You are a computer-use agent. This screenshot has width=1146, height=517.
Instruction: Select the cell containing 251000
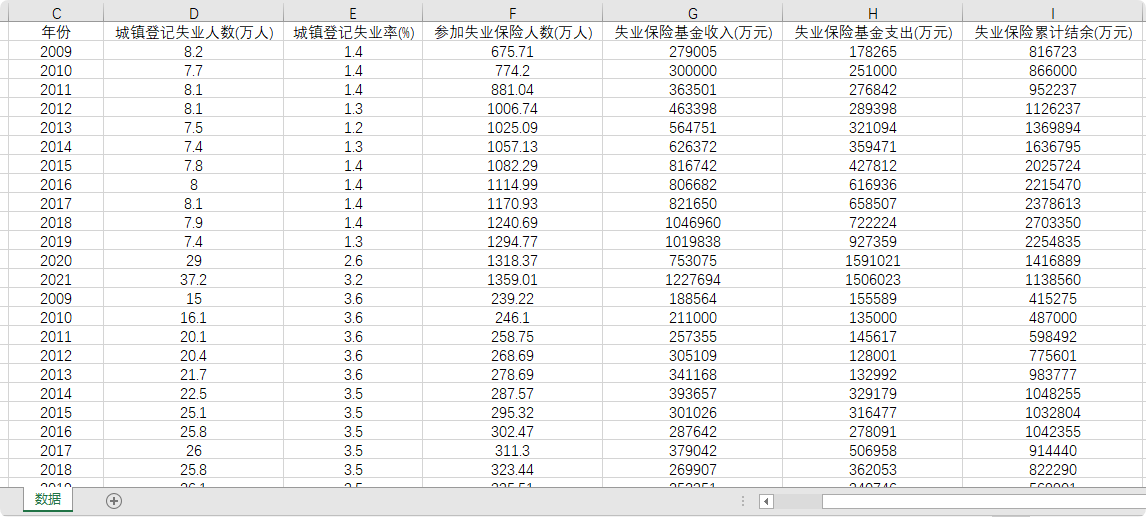(x=873, y=70)
